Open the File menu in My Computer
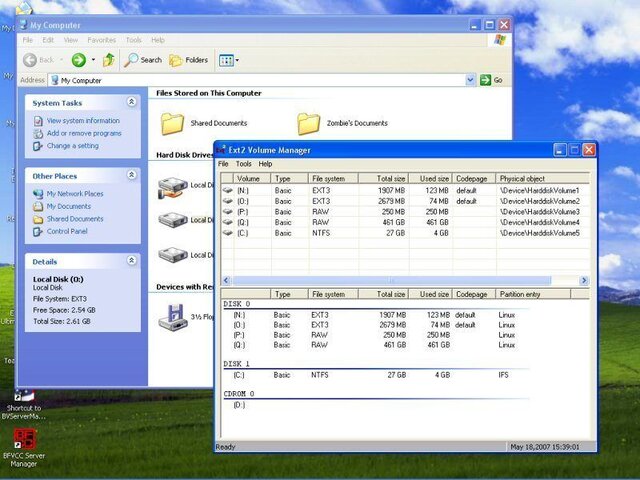Screen dimensions: 640x480 [28, 40]
